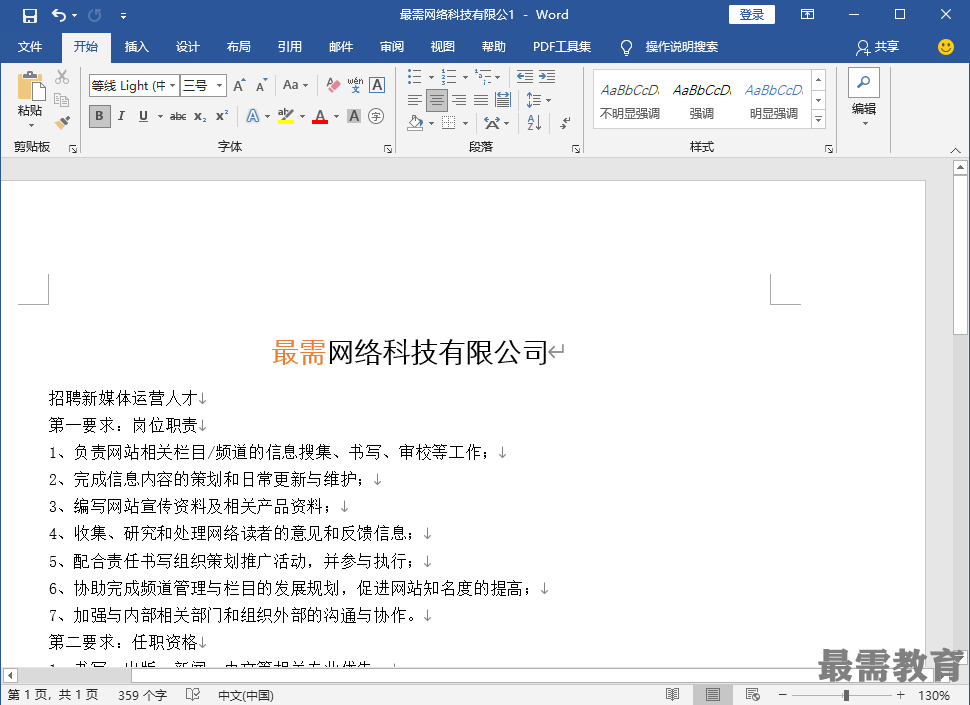Clear all formatting with the eraser icon

click(333, 85)
